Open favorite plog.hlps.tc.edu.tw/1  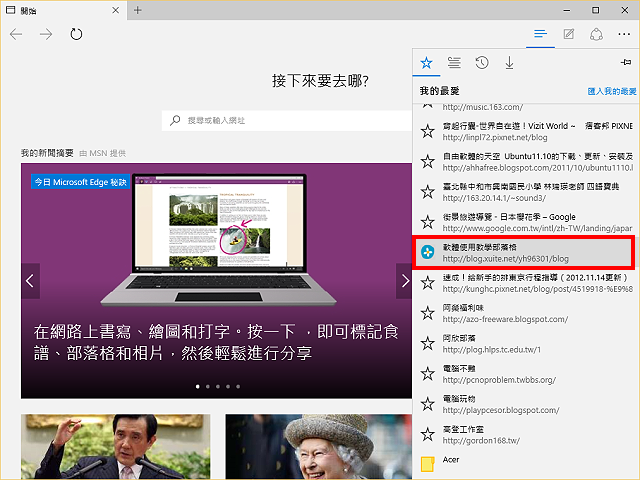[526, 343]
